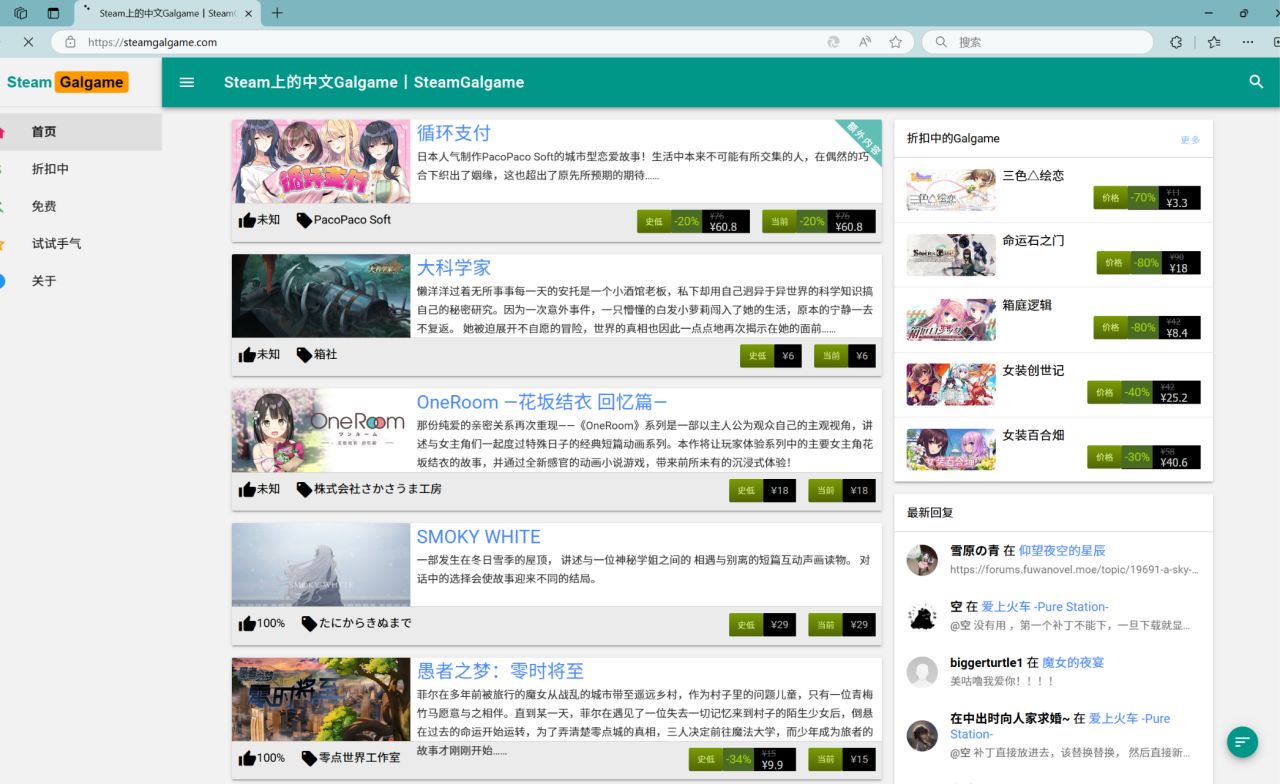Go to 首页 in the sidebar
The height and width of the screenshot is (784, 1280).
click(x=80, y=131)
